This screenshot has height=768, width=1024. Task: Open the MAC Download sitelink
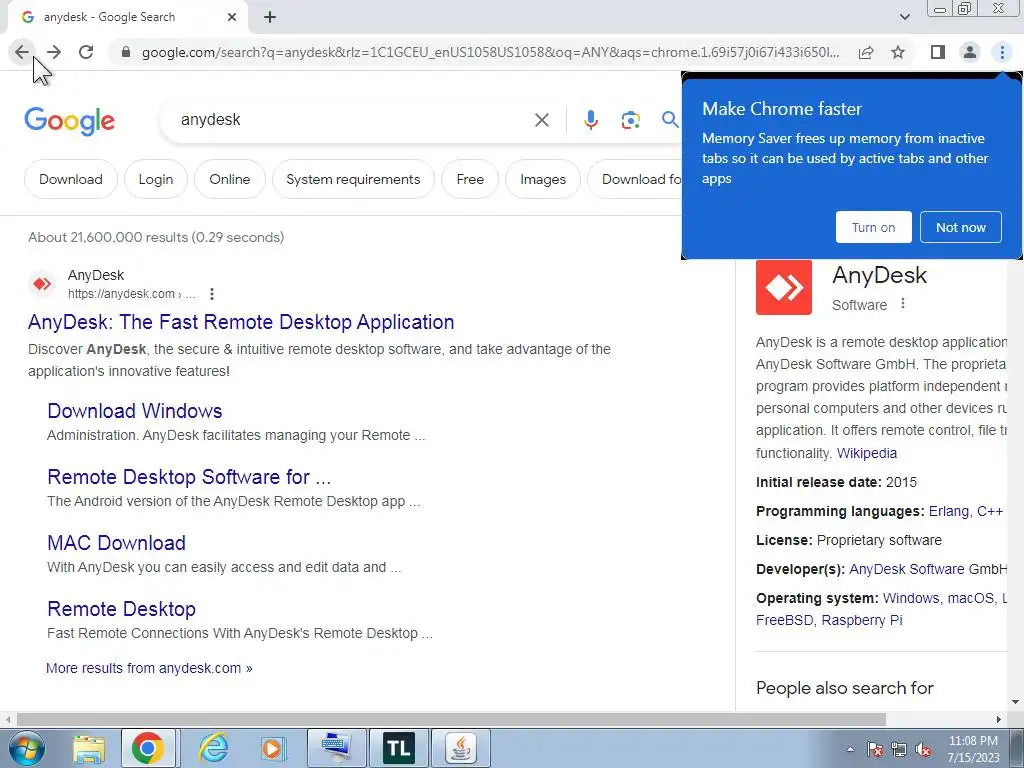coord(116,543)
